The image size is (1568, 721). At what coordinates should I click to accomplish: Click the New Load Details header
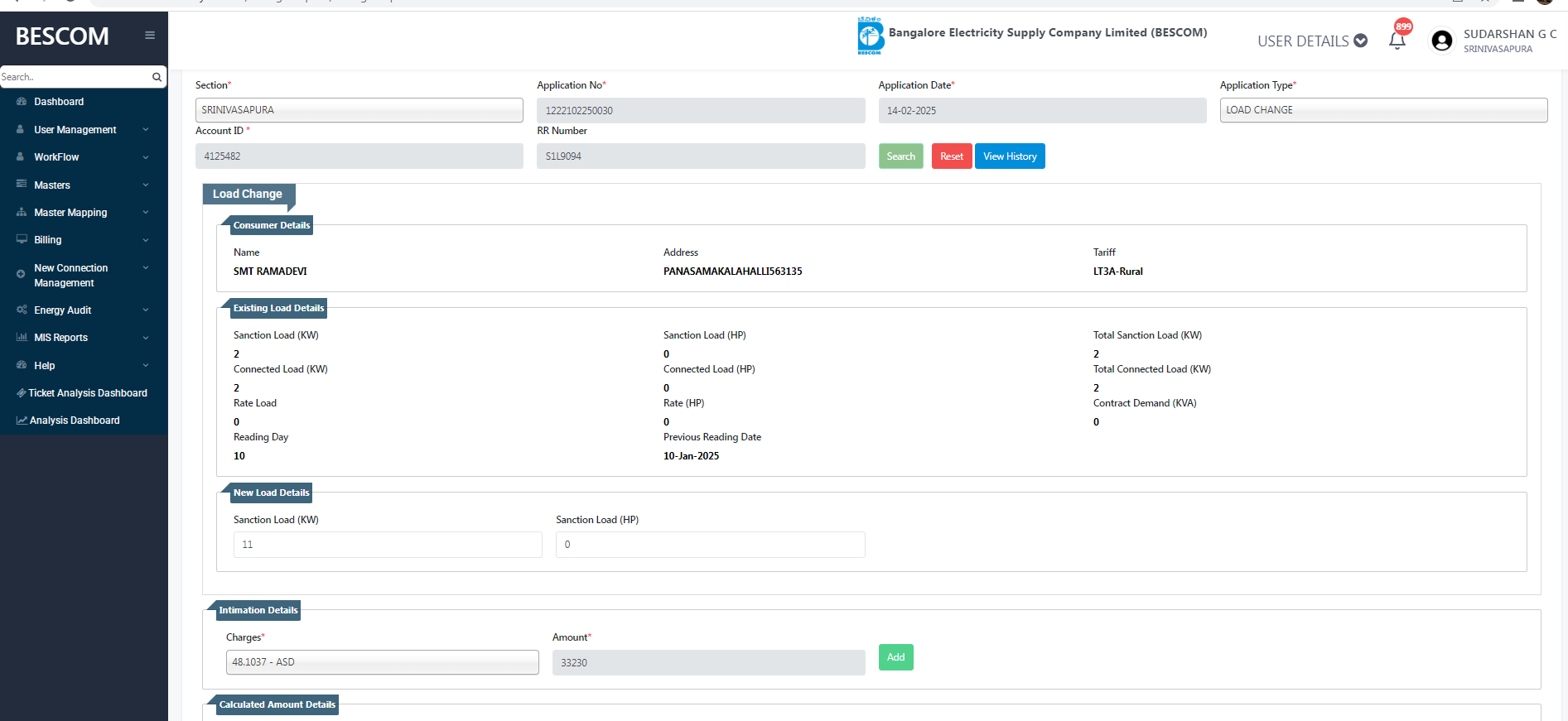click(271, 493)
